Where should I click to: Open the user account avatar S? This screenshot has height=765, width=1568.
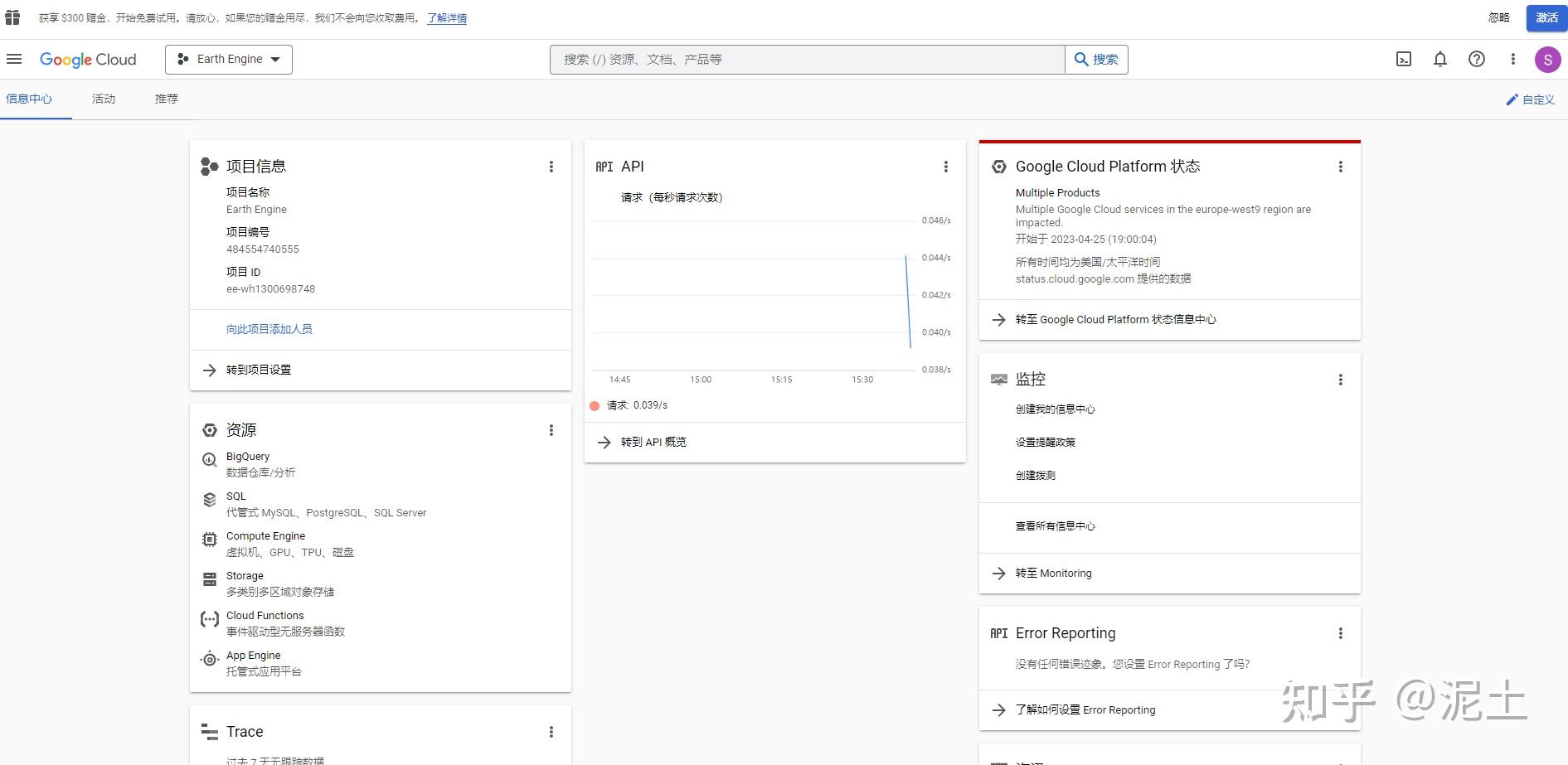click(x=1547, y=60)
